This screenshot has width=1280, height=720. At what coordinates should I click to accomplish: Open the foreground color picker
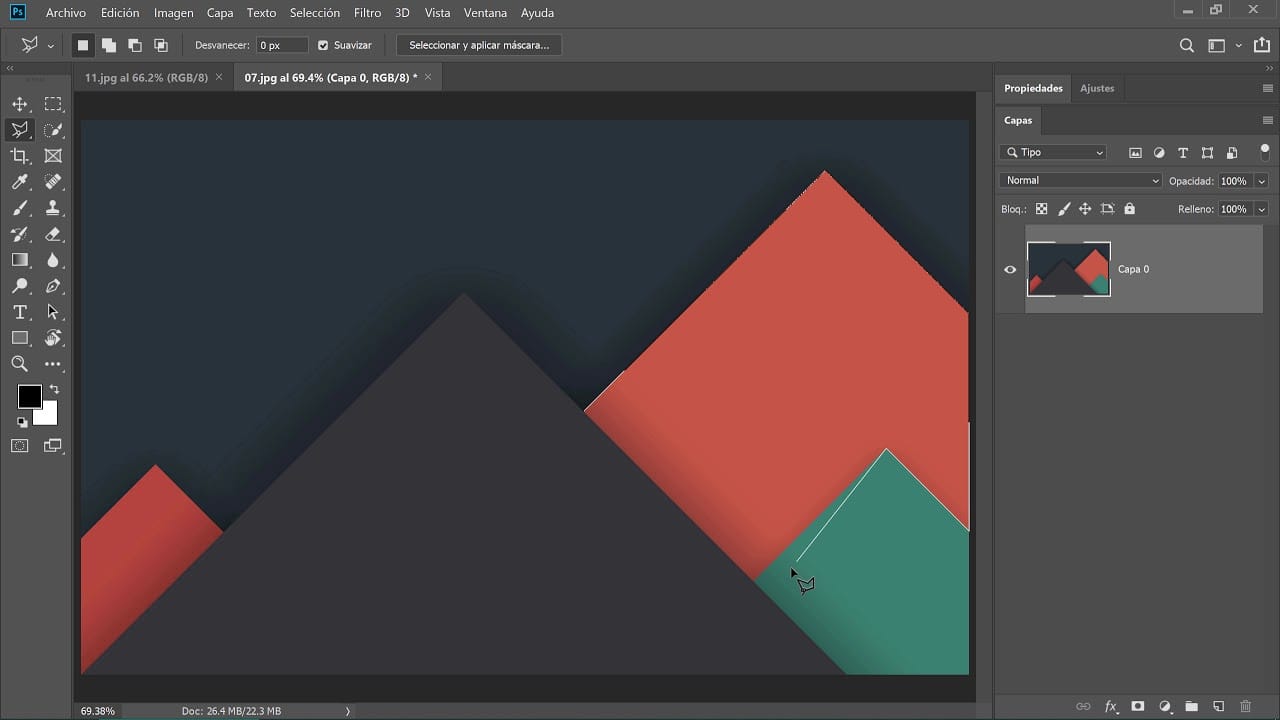(x=29, y=396)
